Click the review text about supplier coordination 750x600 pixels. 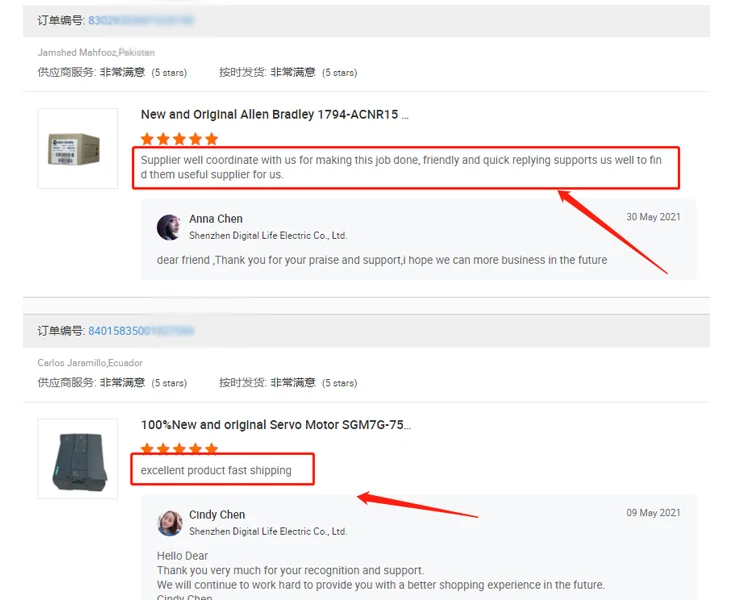pos(401,167)
